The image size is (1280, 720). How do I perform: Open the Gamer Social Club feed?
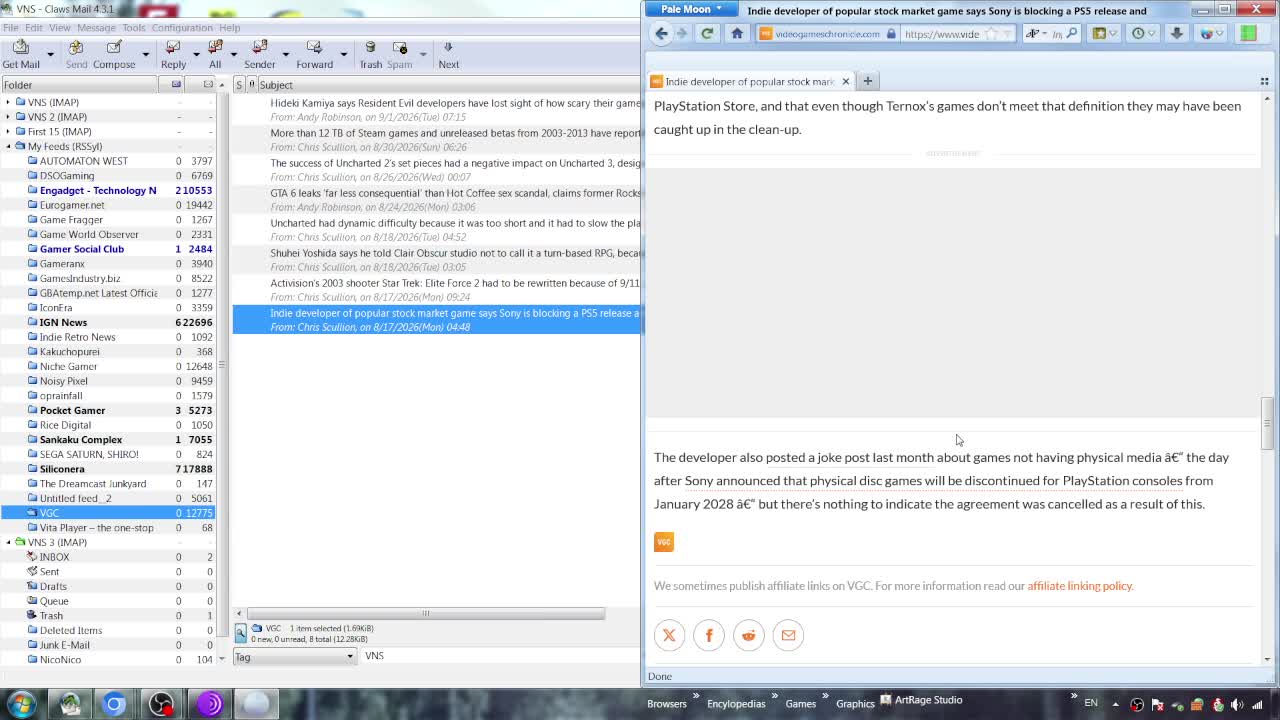coord(82,249)
